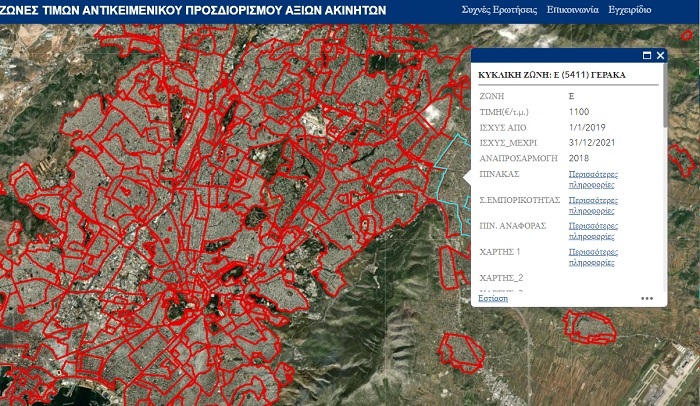Click the ΙΣΧΥΣ_ΜΕΧΡΙ date 31/12/2021
The image size is (700, 406).
click(x=591, y=144)
